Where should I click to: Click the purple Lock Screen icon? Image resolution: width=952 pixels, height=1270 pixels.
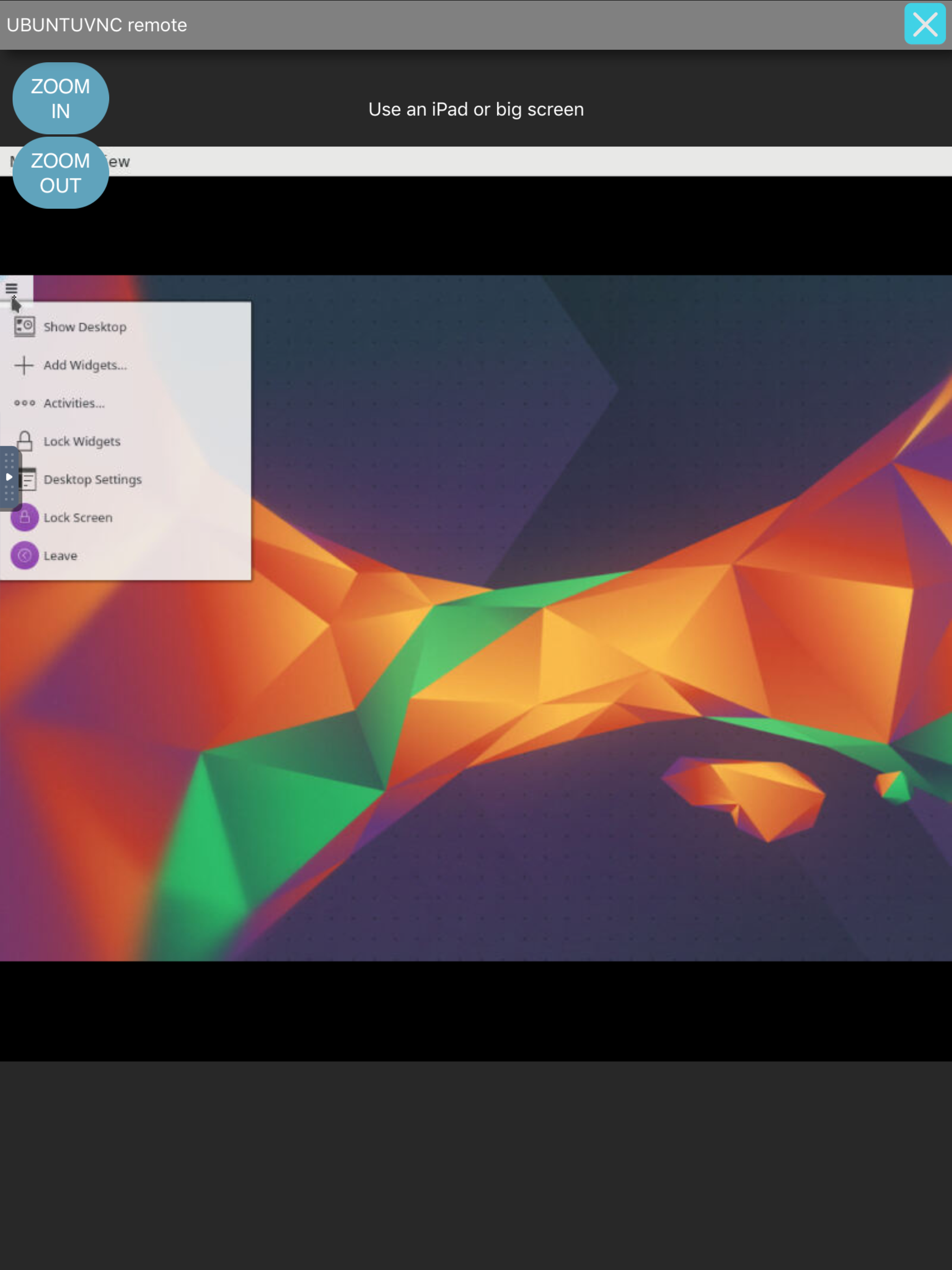click(25, 517)
